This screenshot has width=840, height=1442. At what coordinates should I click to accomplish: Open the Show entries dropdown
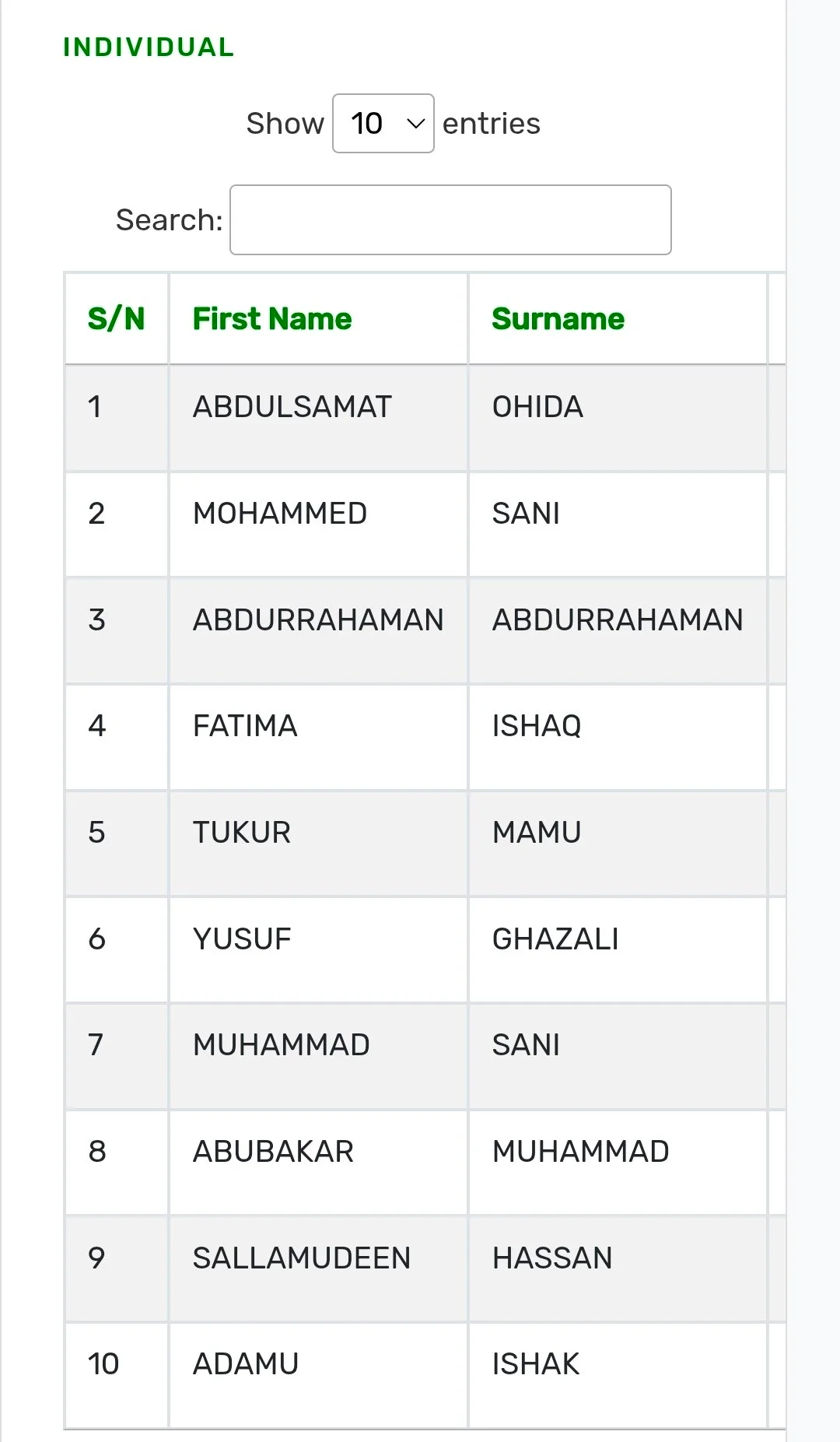(x=383, y=124)
